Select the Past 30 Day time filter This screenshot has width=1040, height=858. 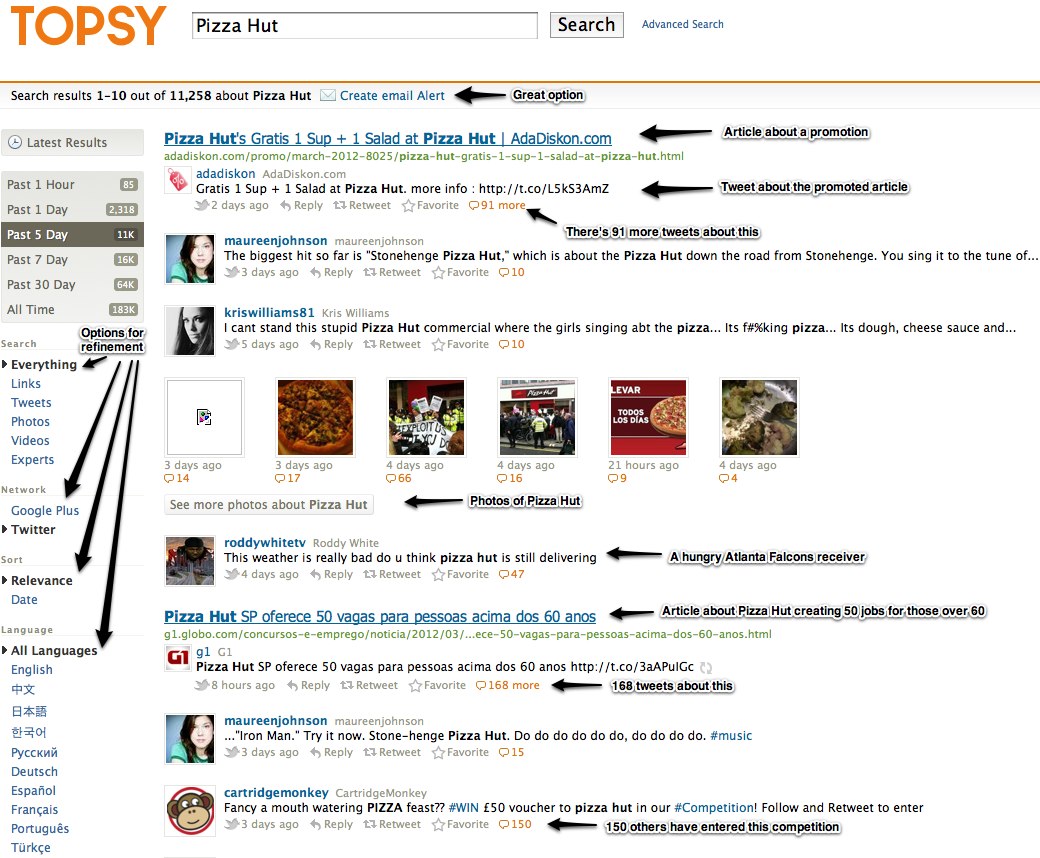coord(72,284)
